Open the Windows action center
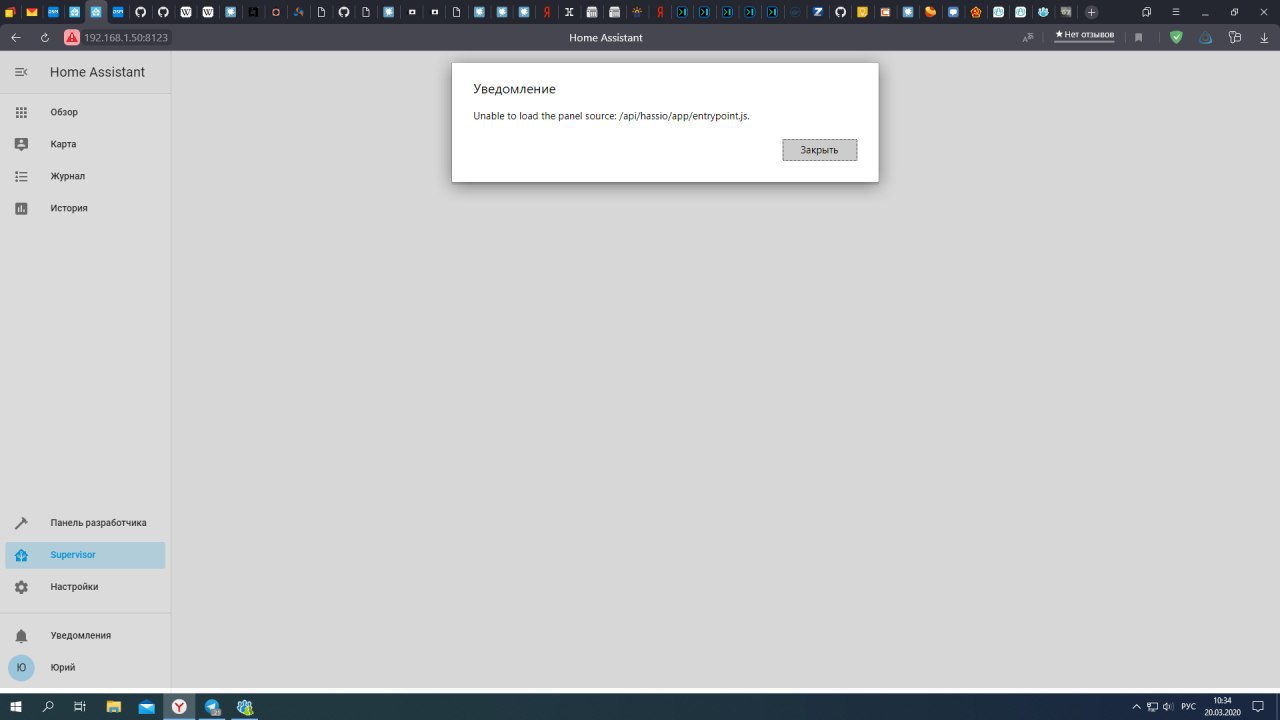 [1258, 706]
